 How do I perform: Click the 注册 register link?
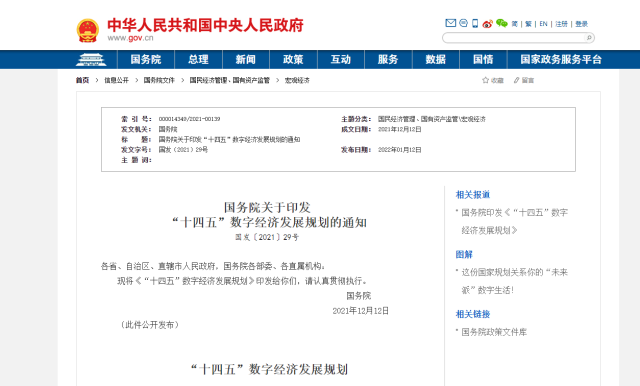point(561,24)
